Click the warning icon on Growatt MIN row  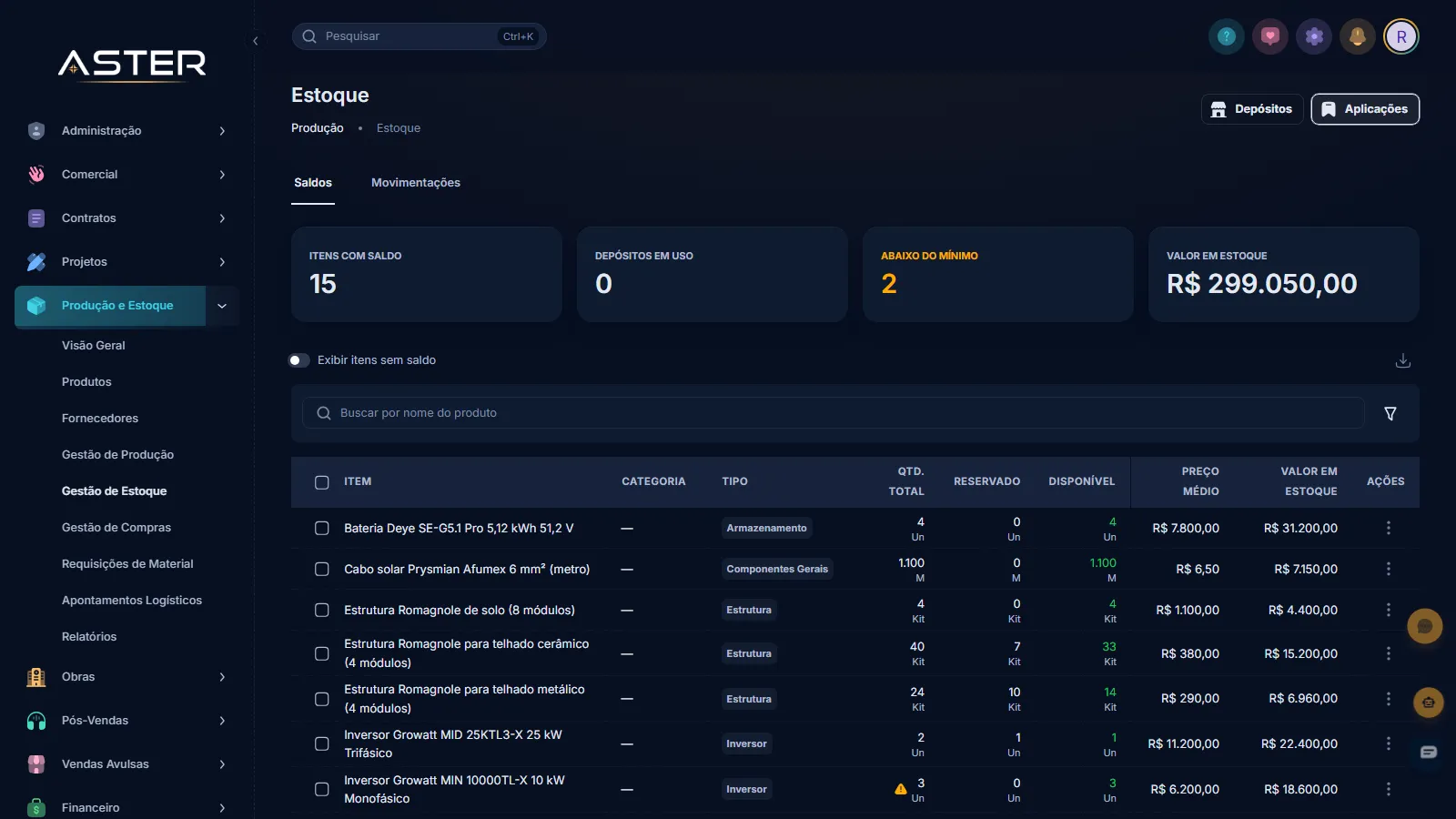[x=901, y=789]
